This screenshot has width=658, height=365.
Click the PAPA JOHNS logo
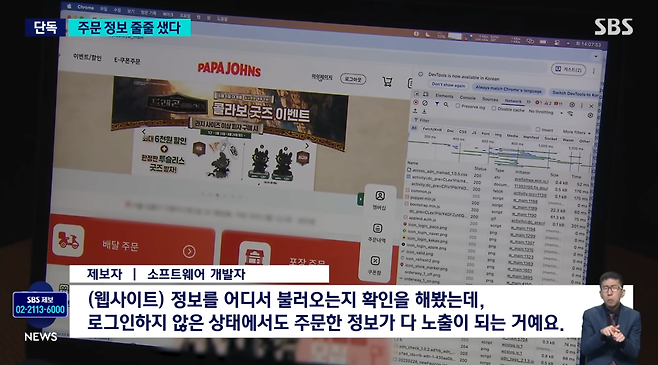tap(229, 69)
